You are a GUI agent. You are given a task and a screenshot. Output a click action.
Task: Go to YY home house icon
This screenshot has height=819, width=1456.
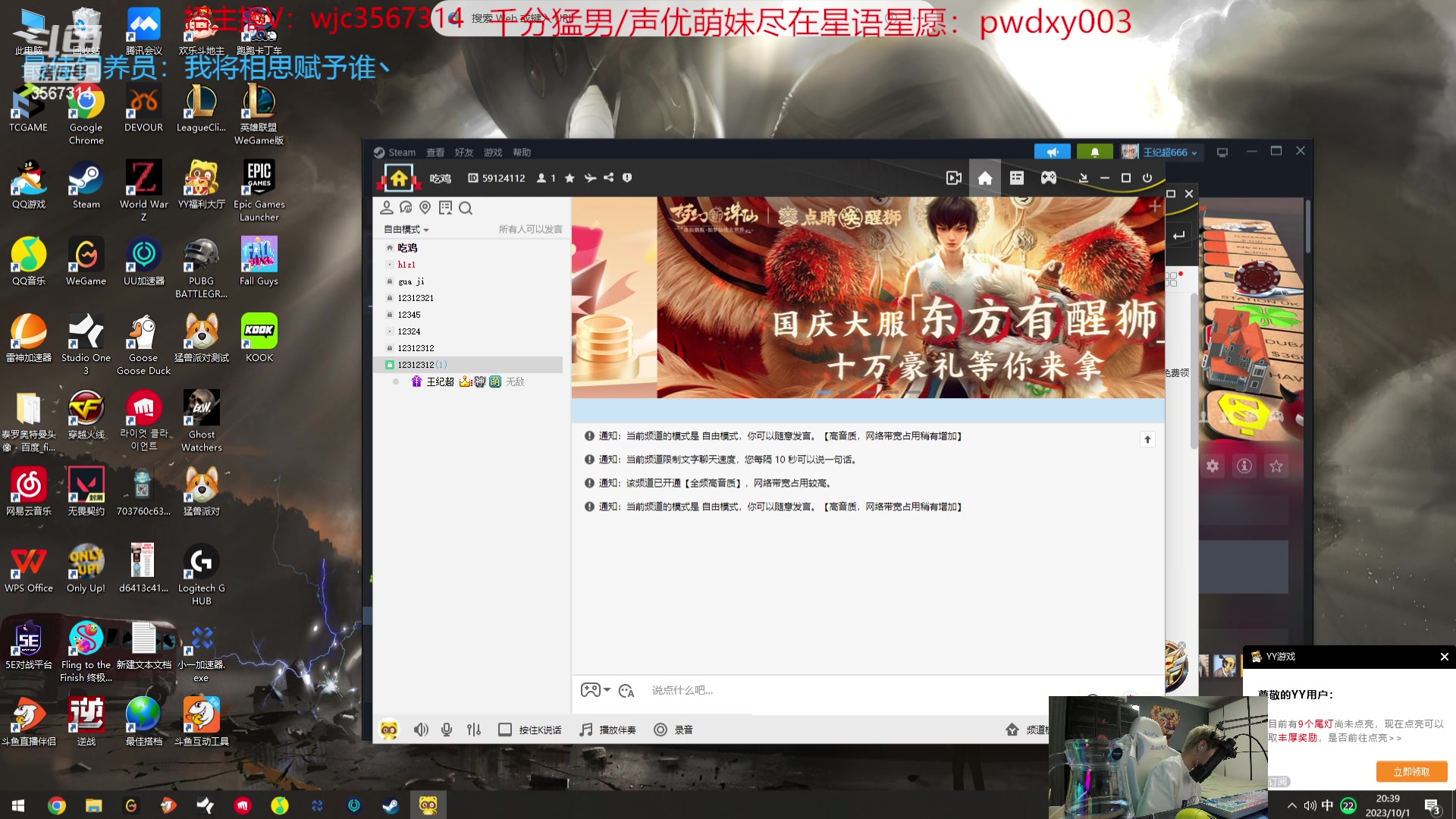point(985,178)
